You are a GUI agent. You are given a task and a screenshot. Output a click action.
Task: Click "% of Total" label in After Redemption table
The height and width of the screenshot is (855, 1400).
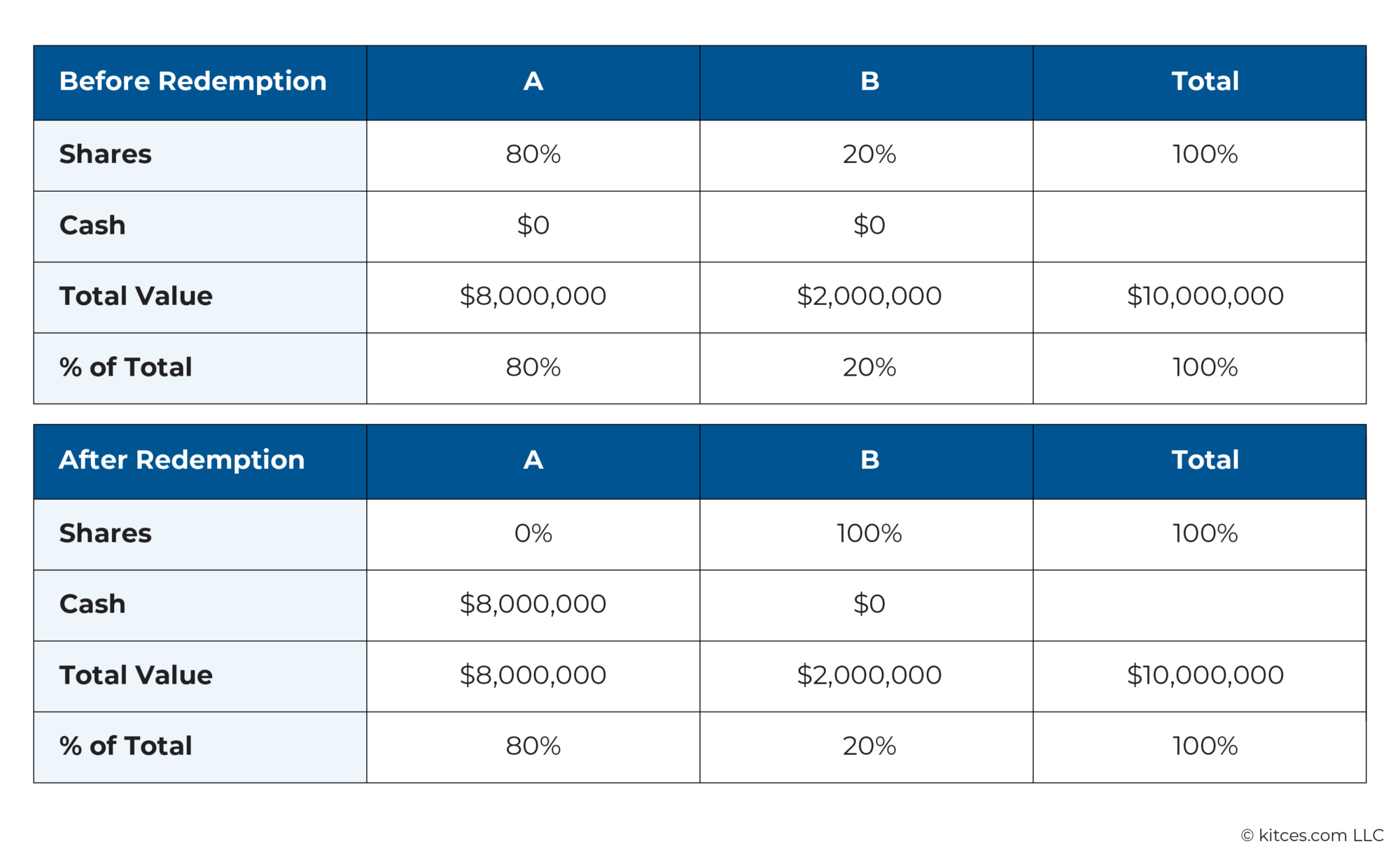[125, 747]
